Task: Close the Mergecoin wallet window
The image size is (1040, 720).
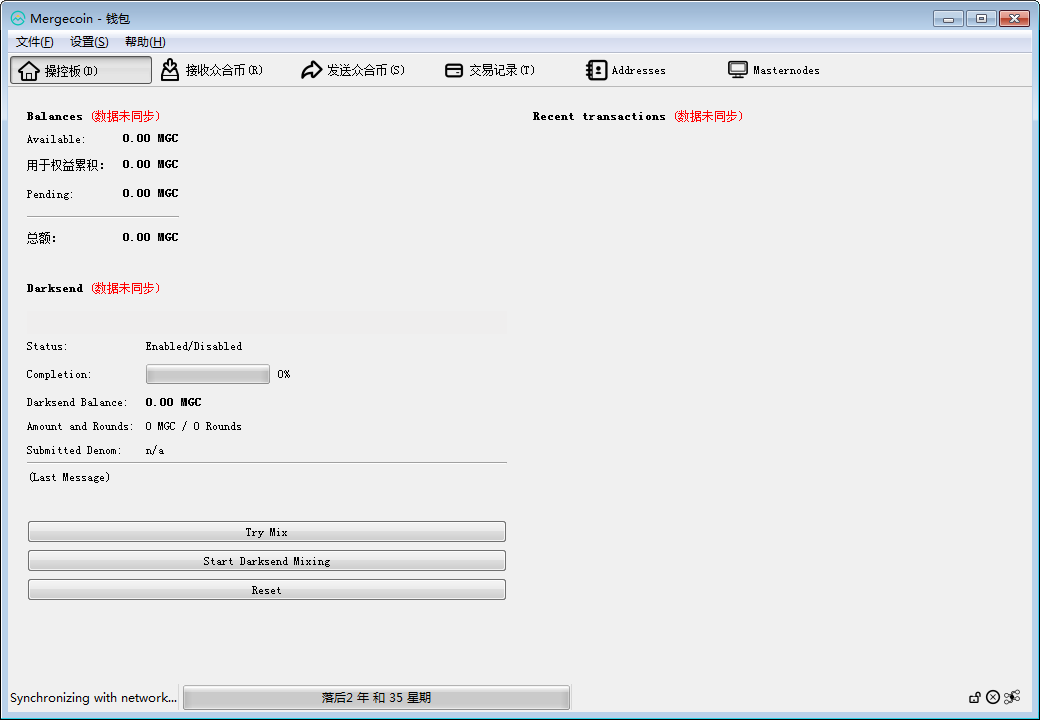Action: point(1014,19)
